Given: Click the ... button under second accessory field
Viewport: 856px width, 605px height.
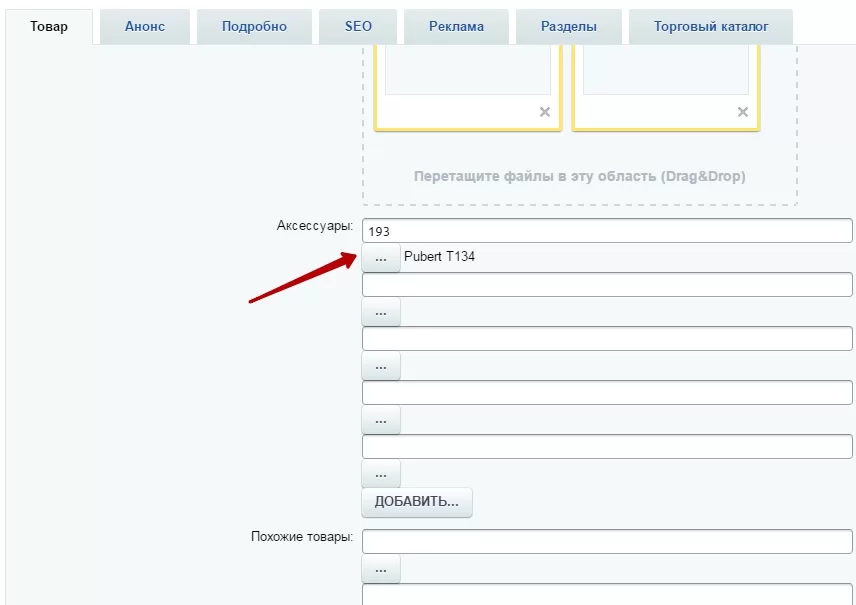Looking at the screenshot, I should [x=381, y=312].
